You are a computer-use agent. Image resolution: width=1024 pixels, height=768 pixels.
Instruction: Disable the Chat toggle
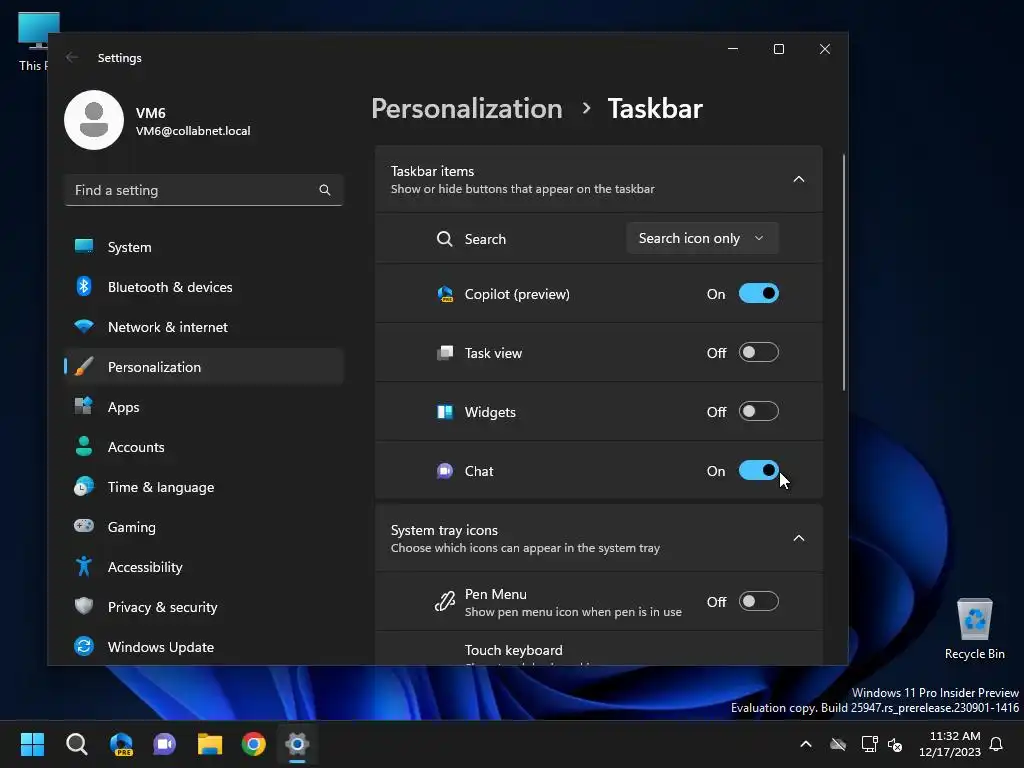(759, 470)
